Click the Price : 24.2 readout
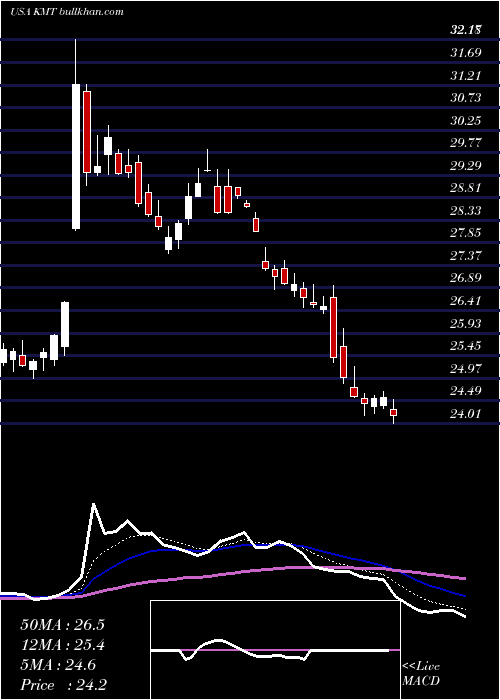Image resolution: width=500 pixels, height=700 pixels. (x=62, y=685)
